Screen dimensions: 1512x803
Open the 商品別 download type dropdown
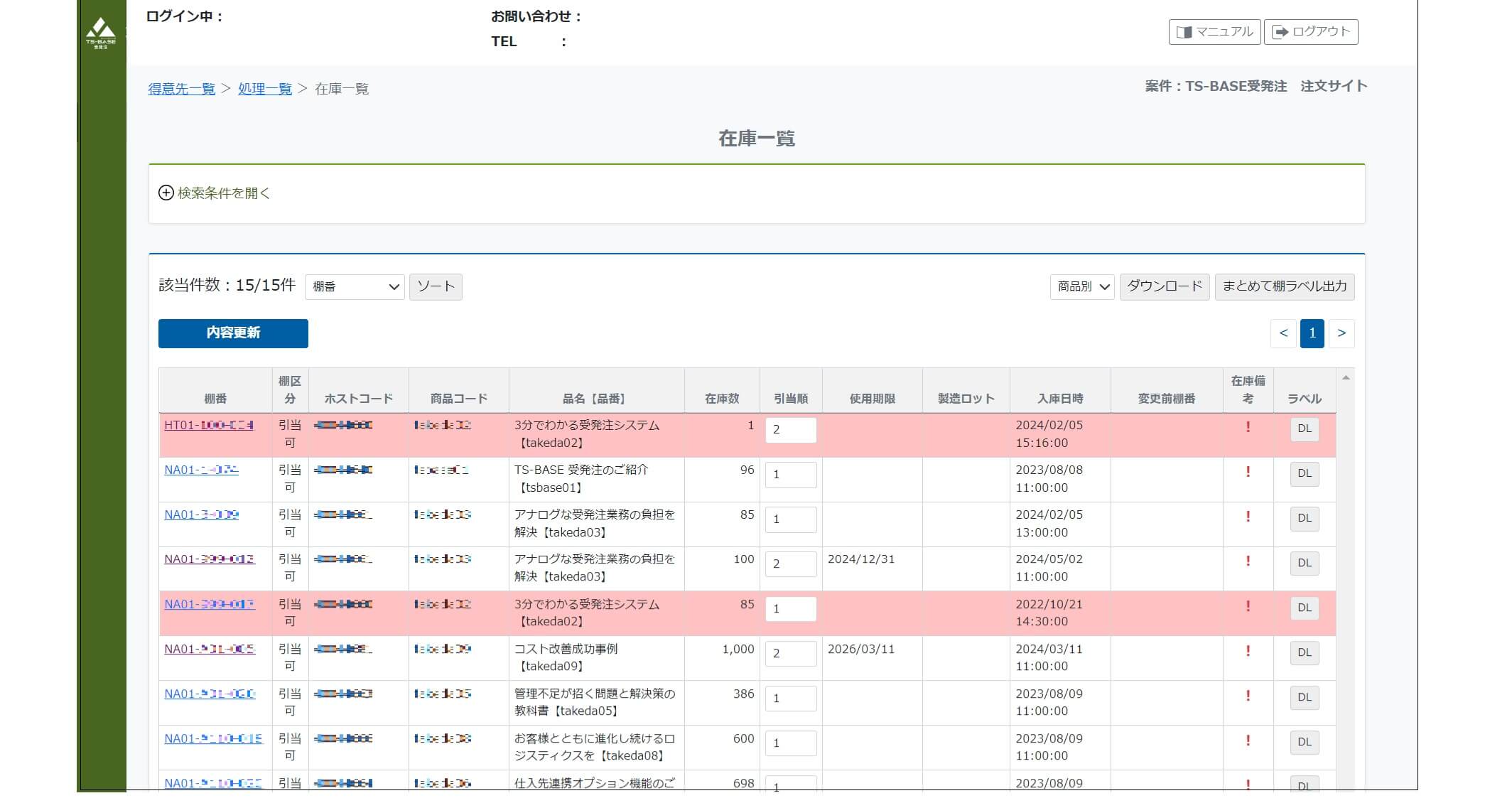pyautogui.click(x=1081, y=287)
